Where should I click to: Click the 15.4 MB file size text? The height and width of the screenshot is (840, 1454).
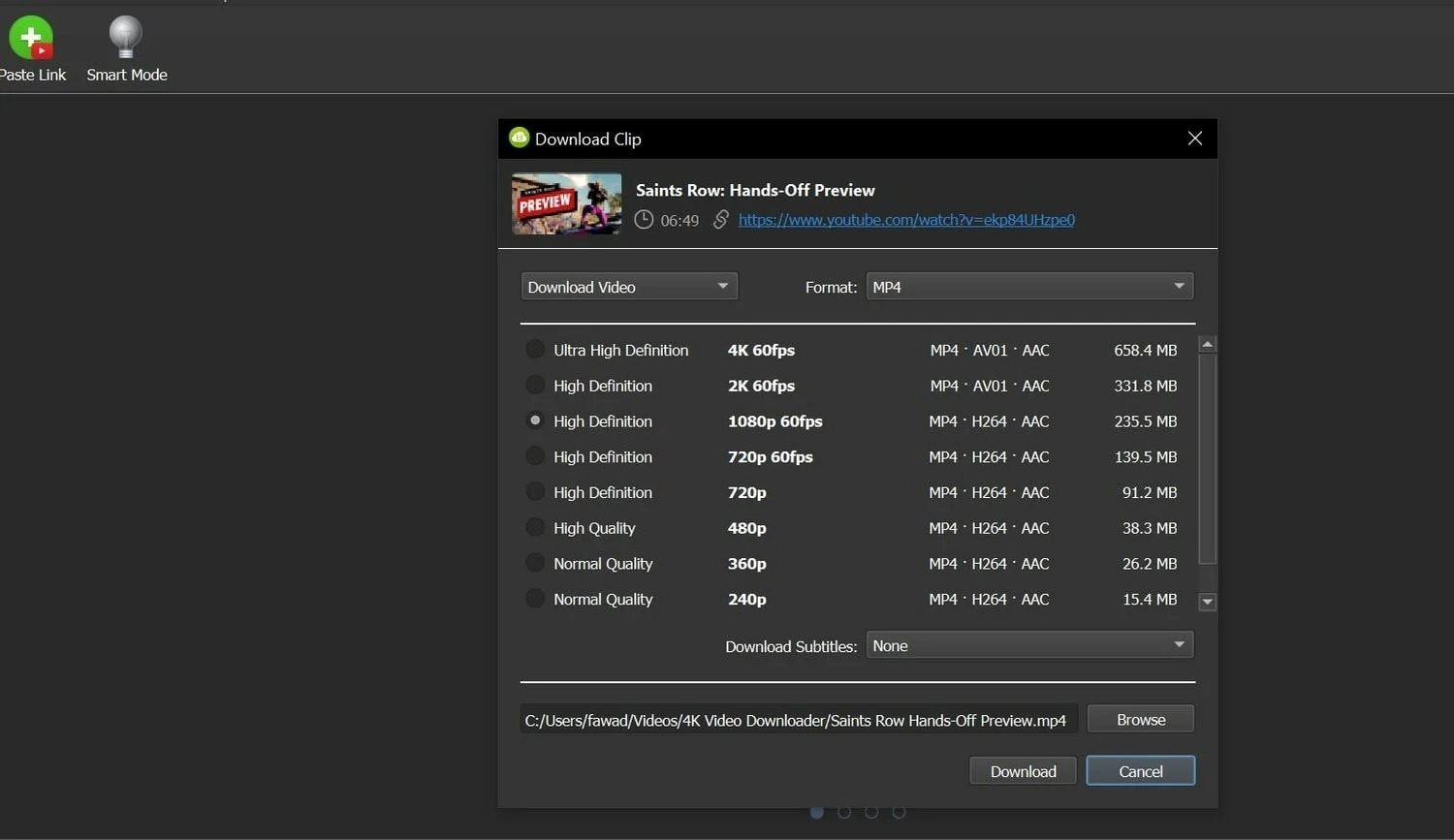(1150, 599)
